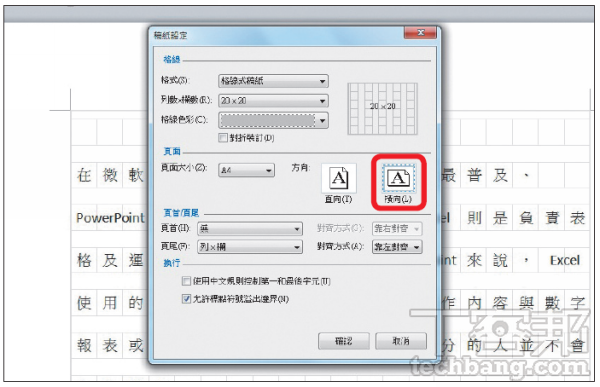The width and height of the screenshot is (600, 387).
Task: Click the 取消 cancel button
Action: pos(401,341)
